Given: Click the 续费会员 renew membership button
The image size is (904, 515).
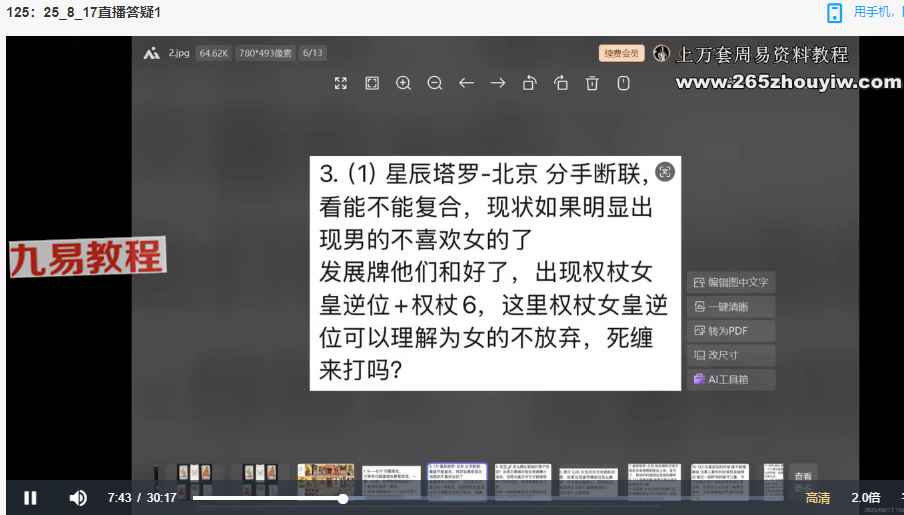Looking at the screenshot, I should tap(619, 54).
